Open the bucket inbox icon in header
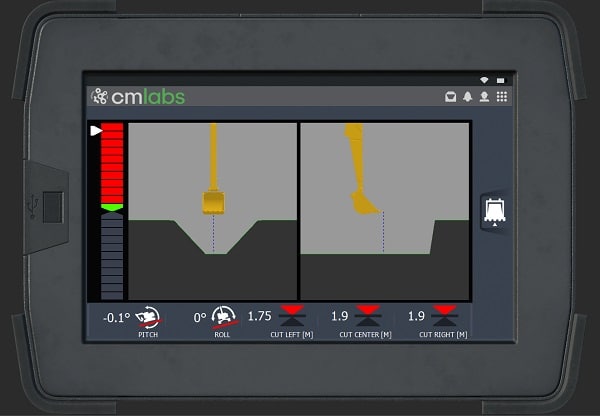The image size is (600, 416). 450,96
